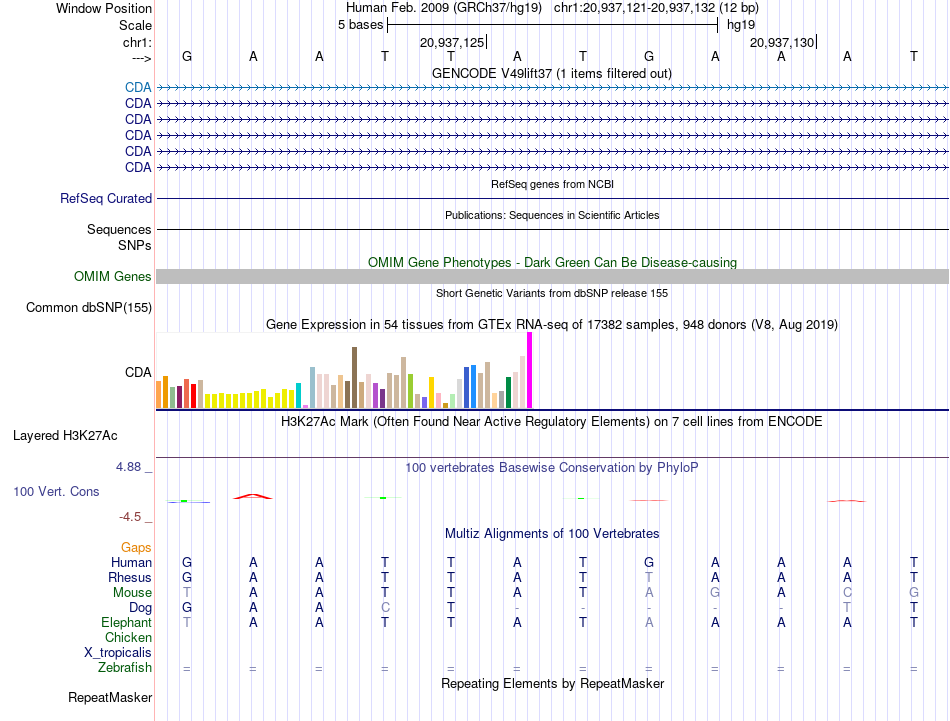Select the Mouse species label
The height and width of the screenshot is (721, 950).
click(x=132, y=593)
